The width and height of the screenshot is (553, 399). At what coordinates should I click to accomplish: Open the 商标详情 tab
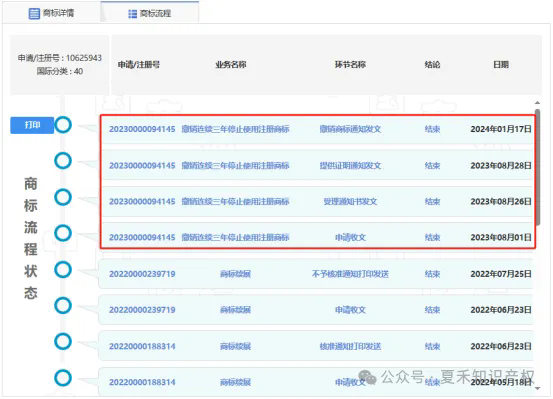coord(51,13)
